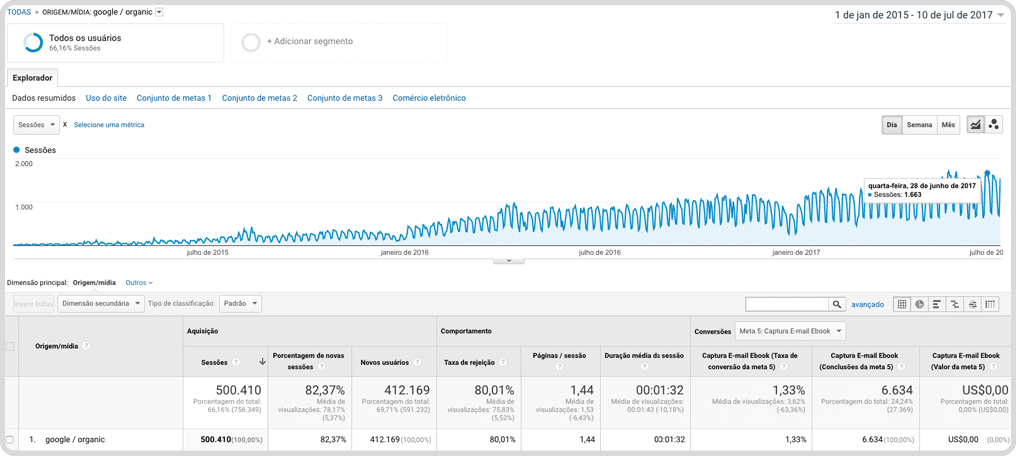Click the google / organic source row link

[75, 440]
